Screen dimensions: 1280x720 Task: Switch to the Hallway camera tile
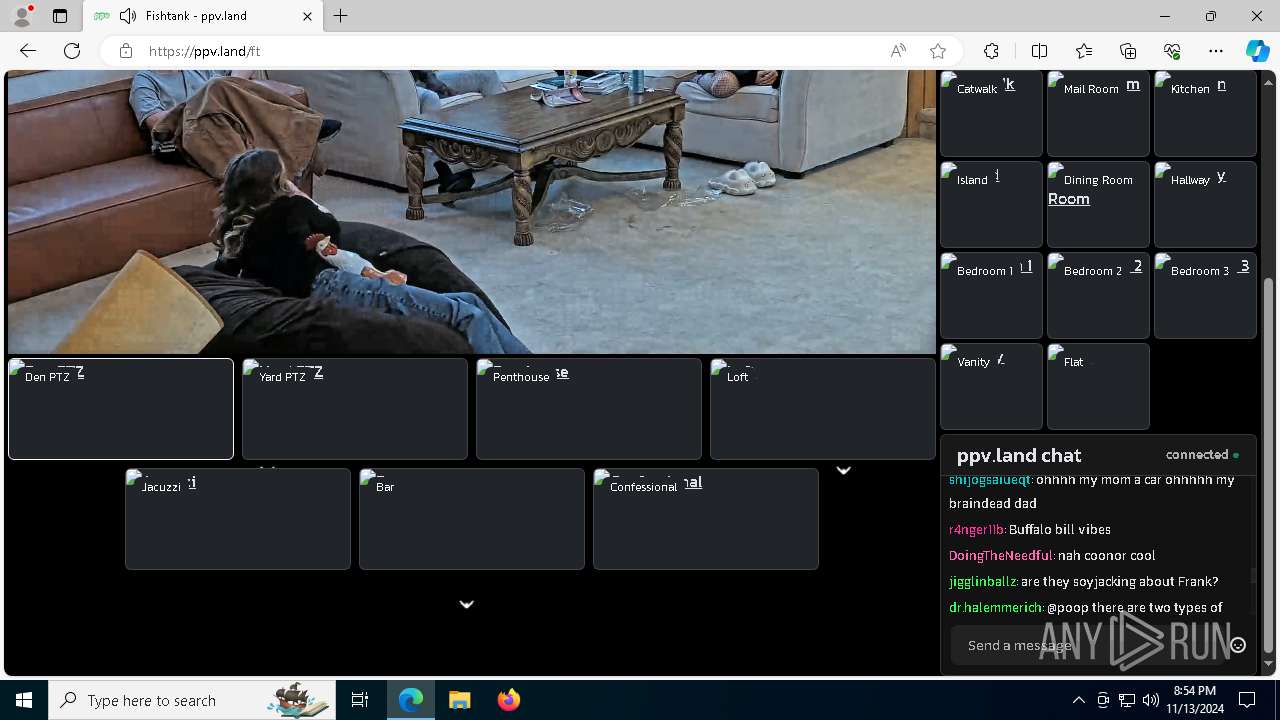(1205, 204)
